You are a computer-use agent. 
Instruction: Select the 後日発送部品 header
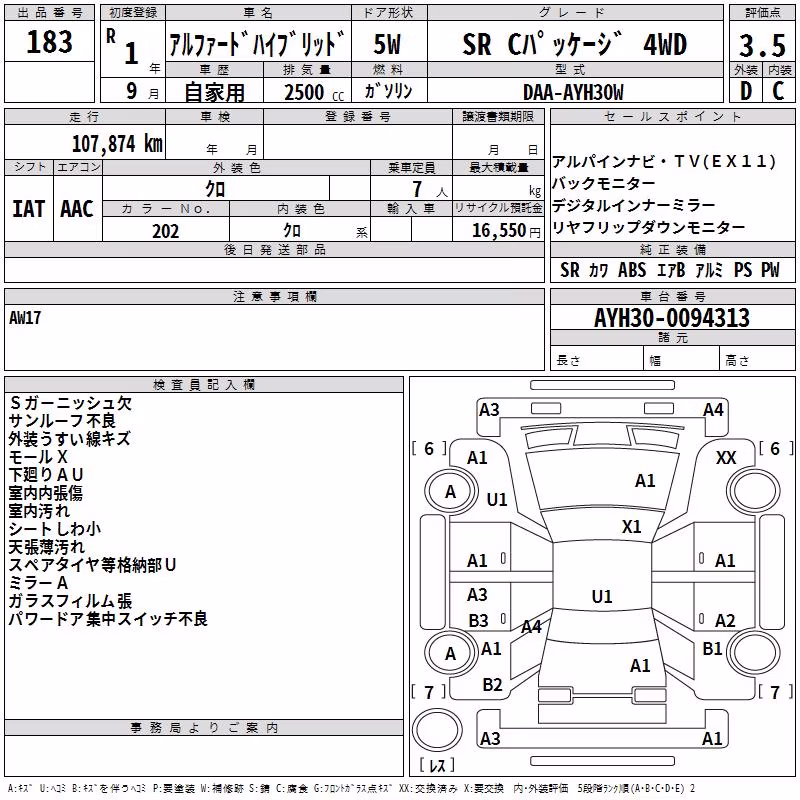coord(274,249)
